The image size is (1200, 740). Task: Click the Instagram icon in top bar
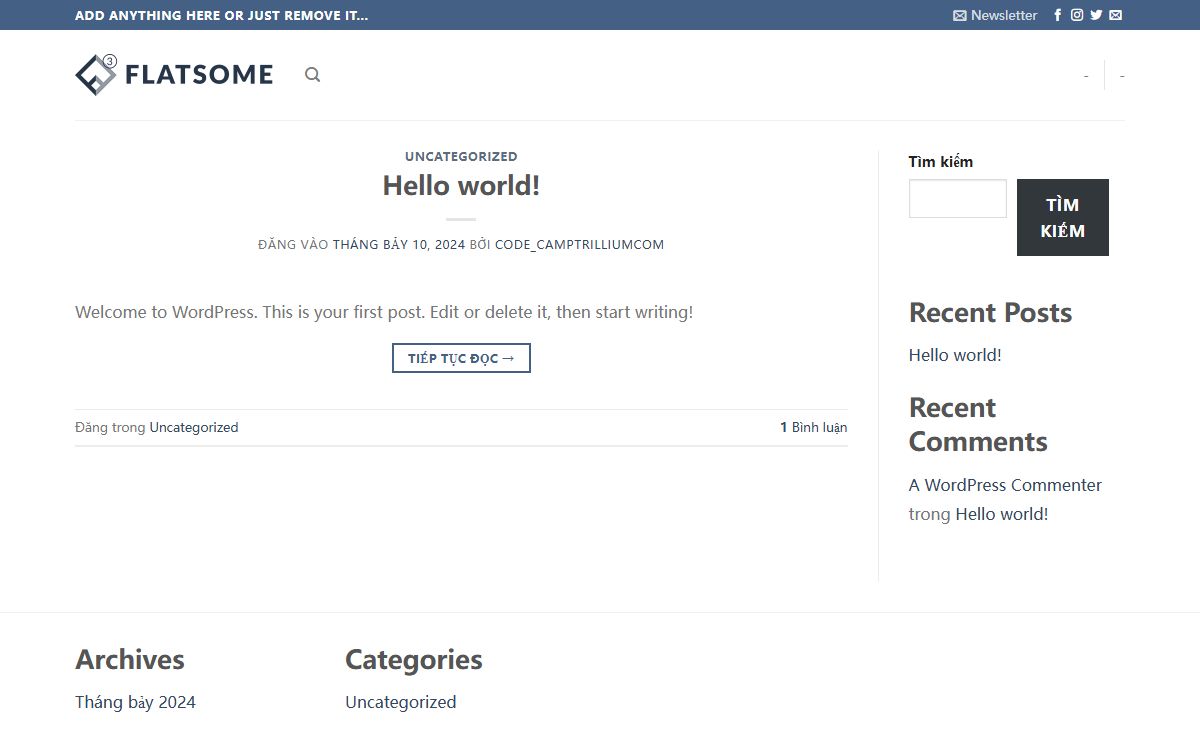point(1077,15)
